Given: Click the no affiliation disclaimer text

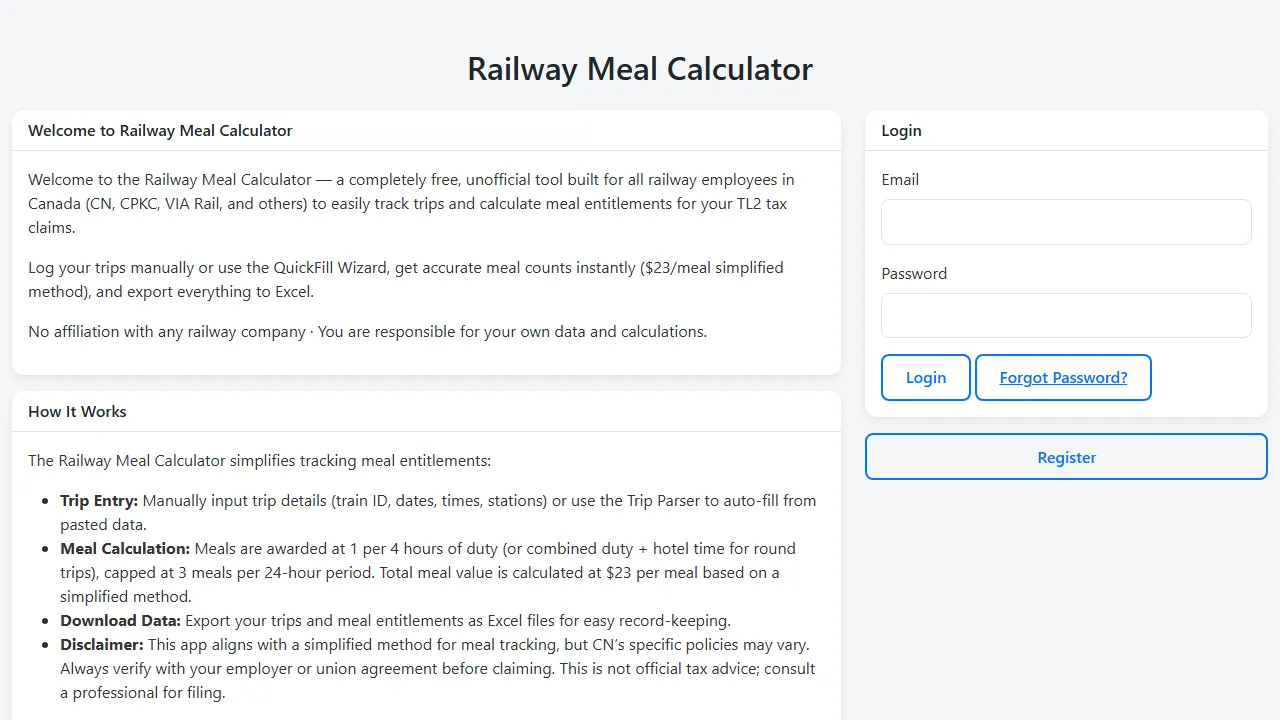Looking at the screenshot, I should (367, 331).
